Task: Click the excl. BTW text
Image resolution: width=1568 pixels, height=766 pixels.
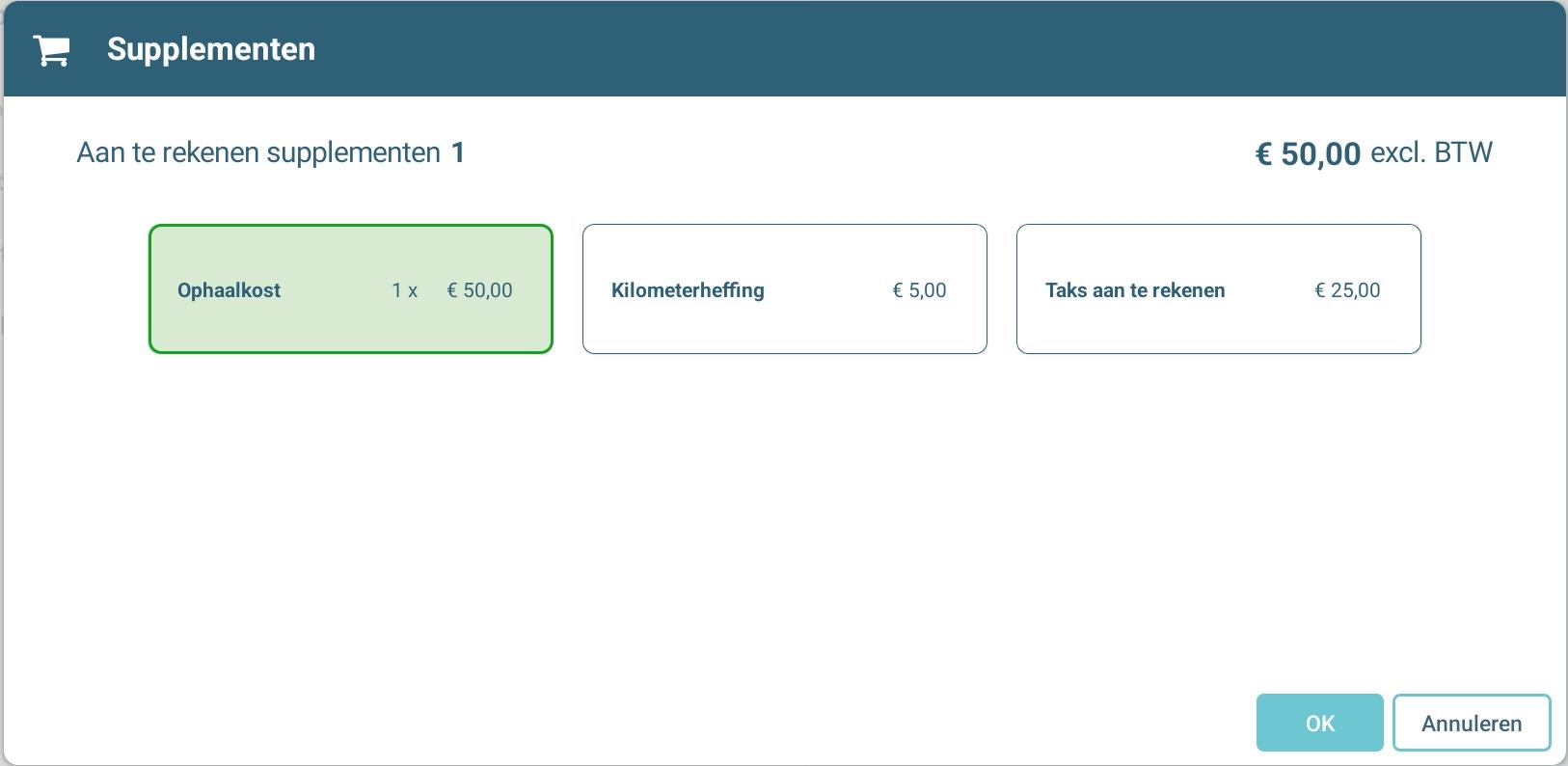Action: click(x=1431, y=152)
